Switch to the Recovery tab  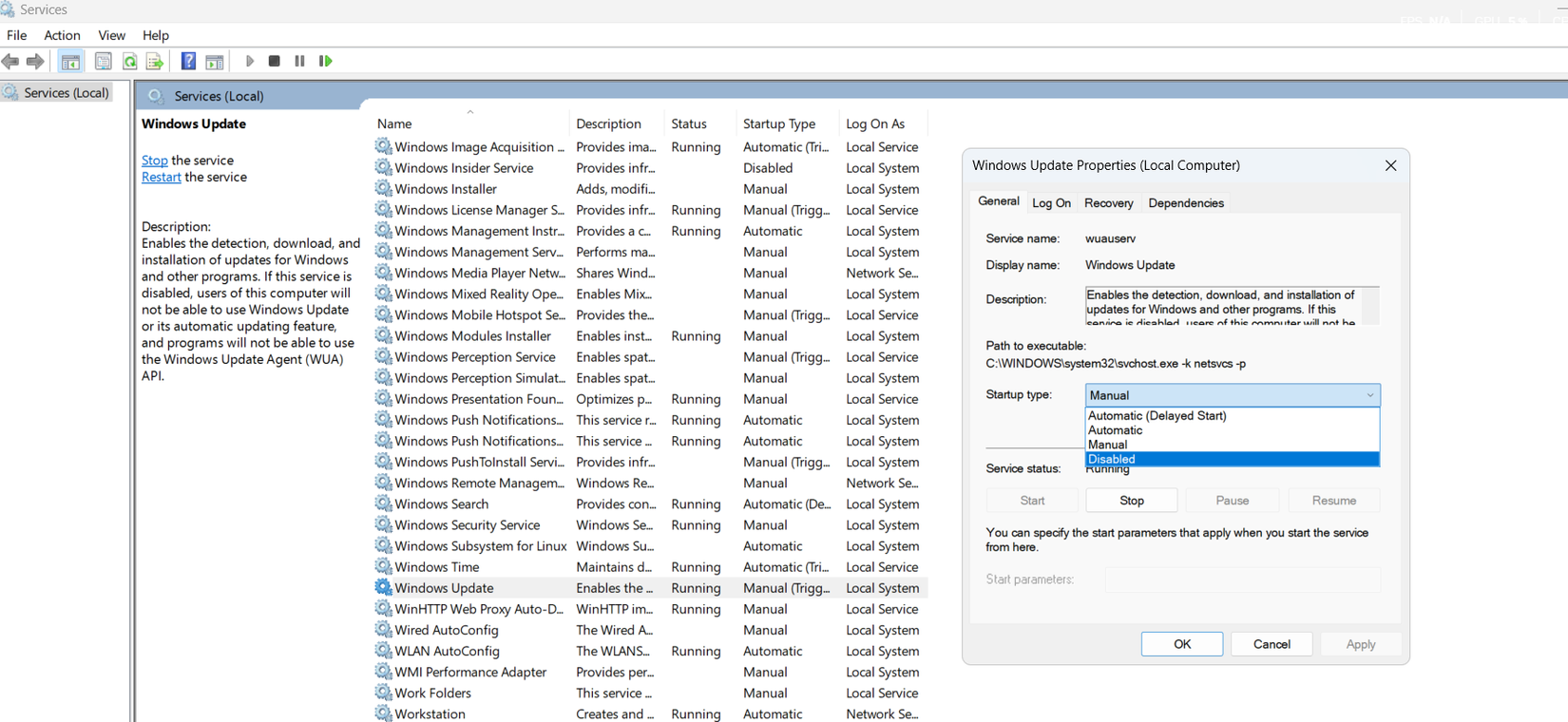(1108, 203)
